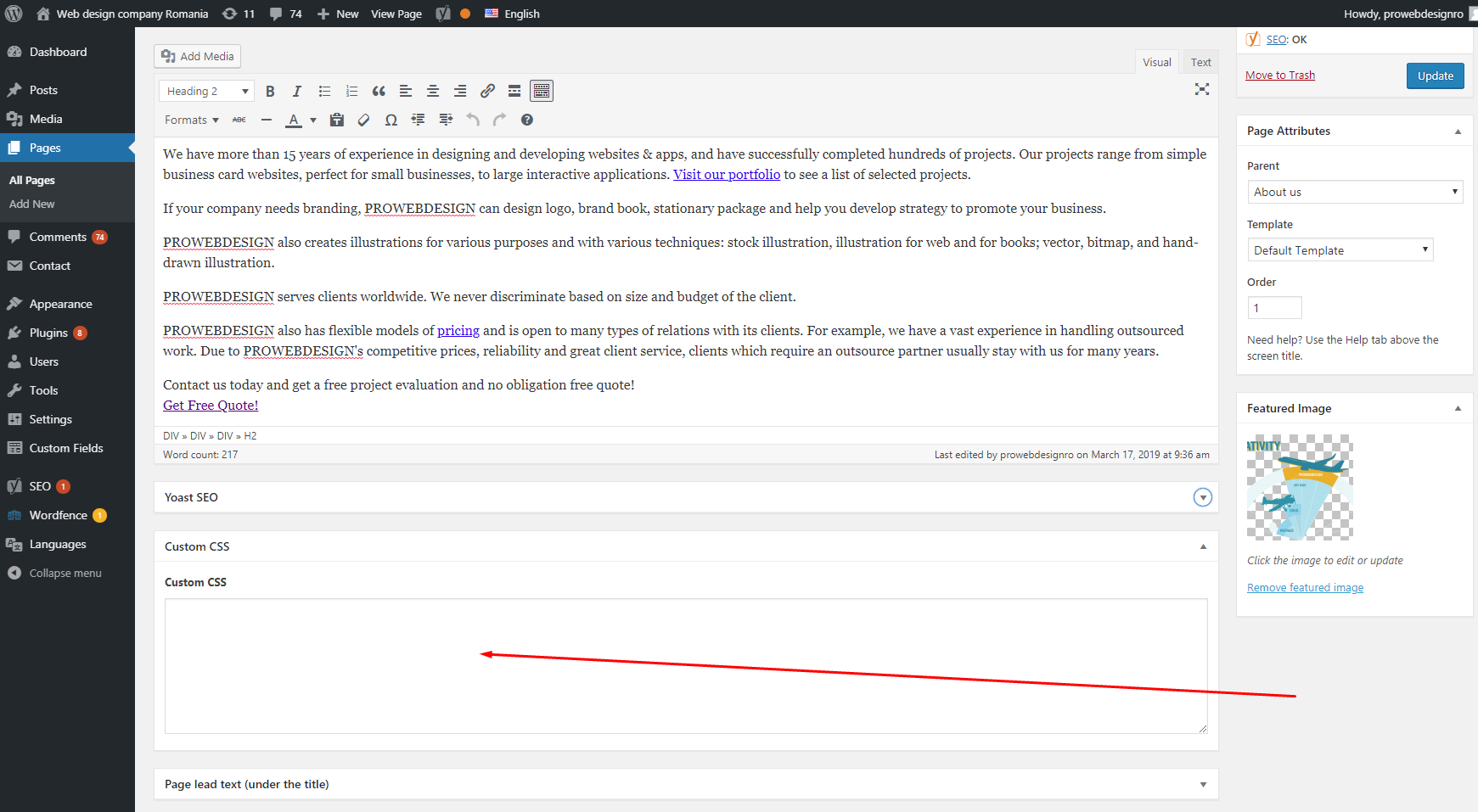Open the Heading 2 paragraph format dropdown
1478x812 pixels.
[x=206, y=91]
